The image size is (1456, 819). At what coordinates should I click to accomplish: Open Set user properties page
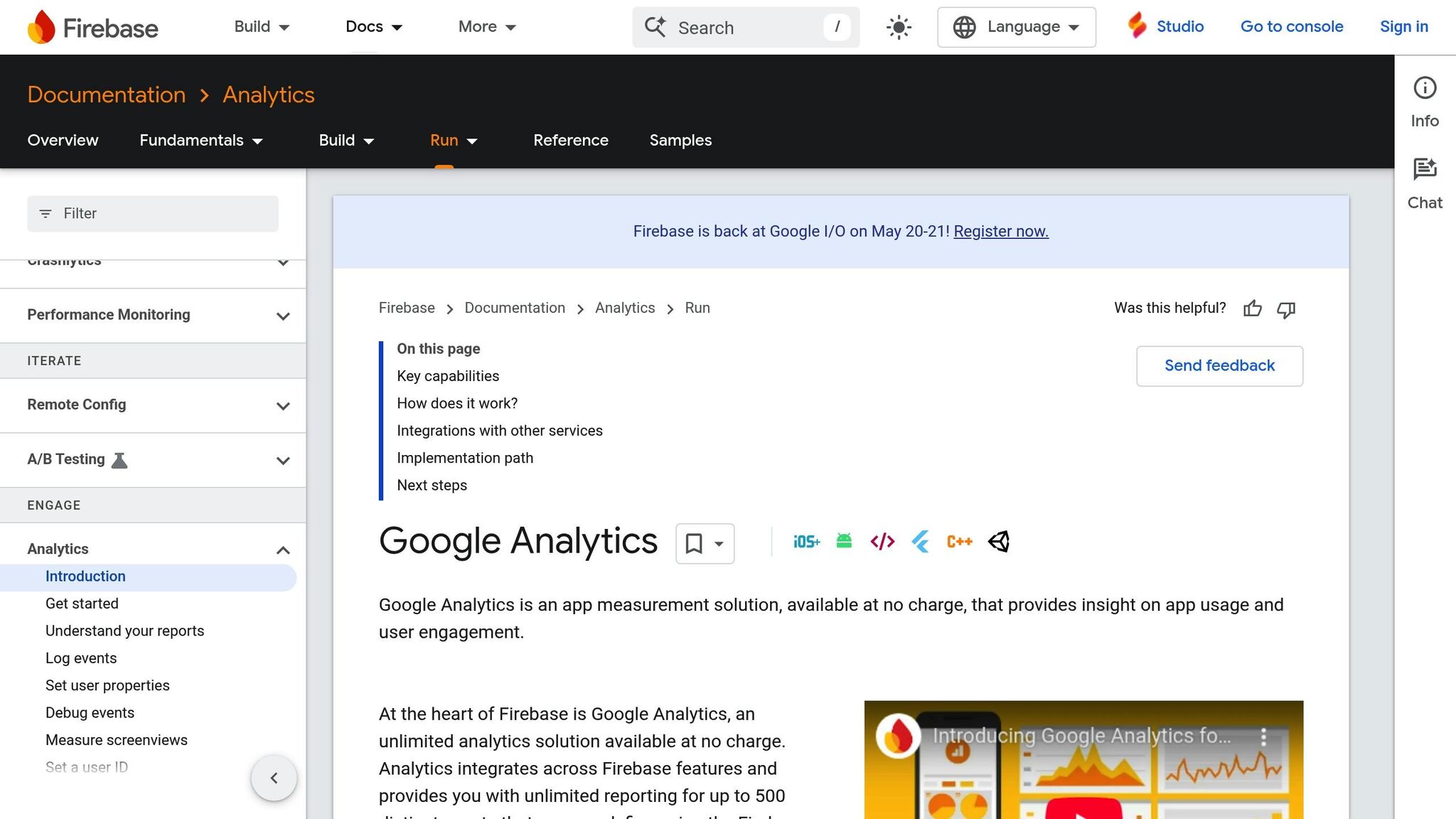pyautogui.click(x=107, y=685)
